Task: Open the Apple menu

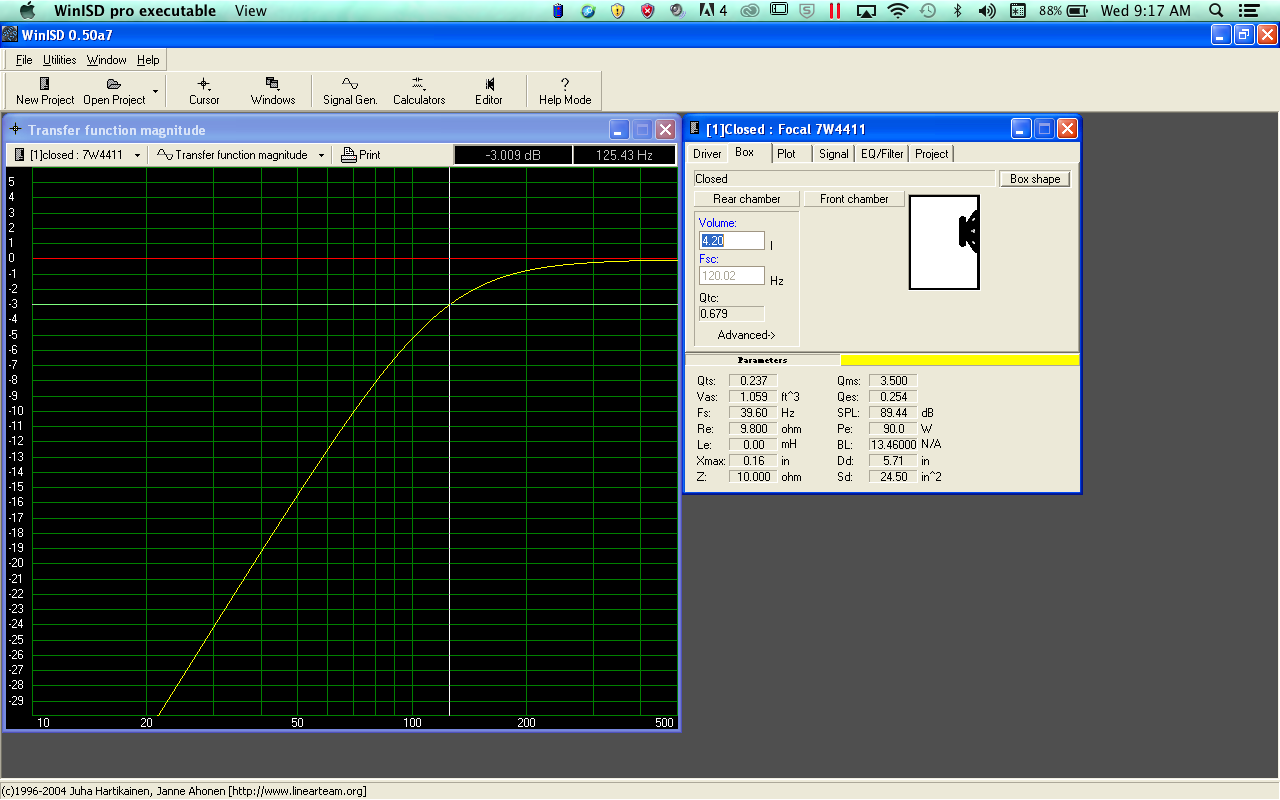Action: pos(27,11)
